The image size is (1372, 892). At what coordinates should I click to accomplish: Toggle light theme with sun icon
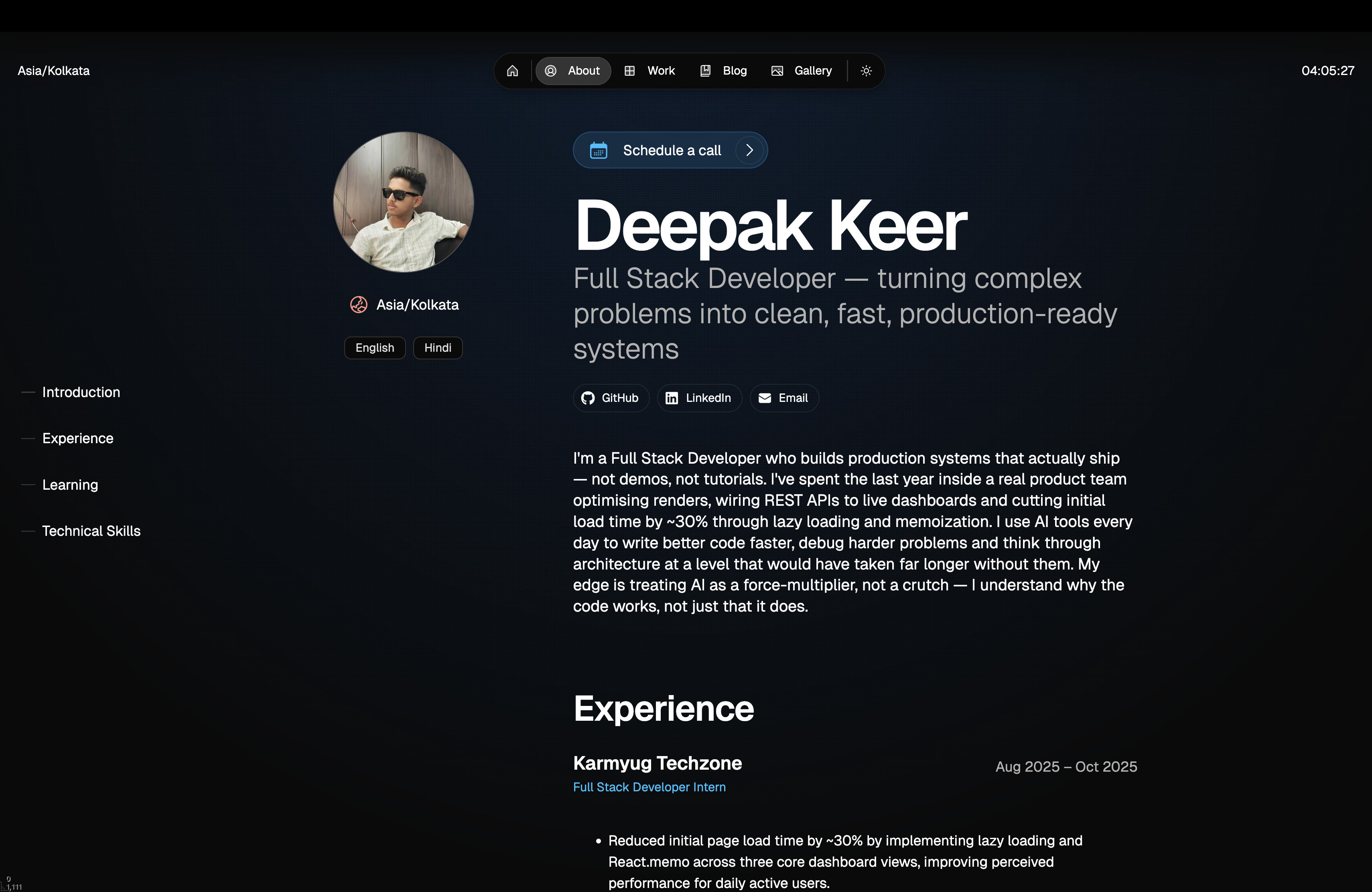coord(866,71)
